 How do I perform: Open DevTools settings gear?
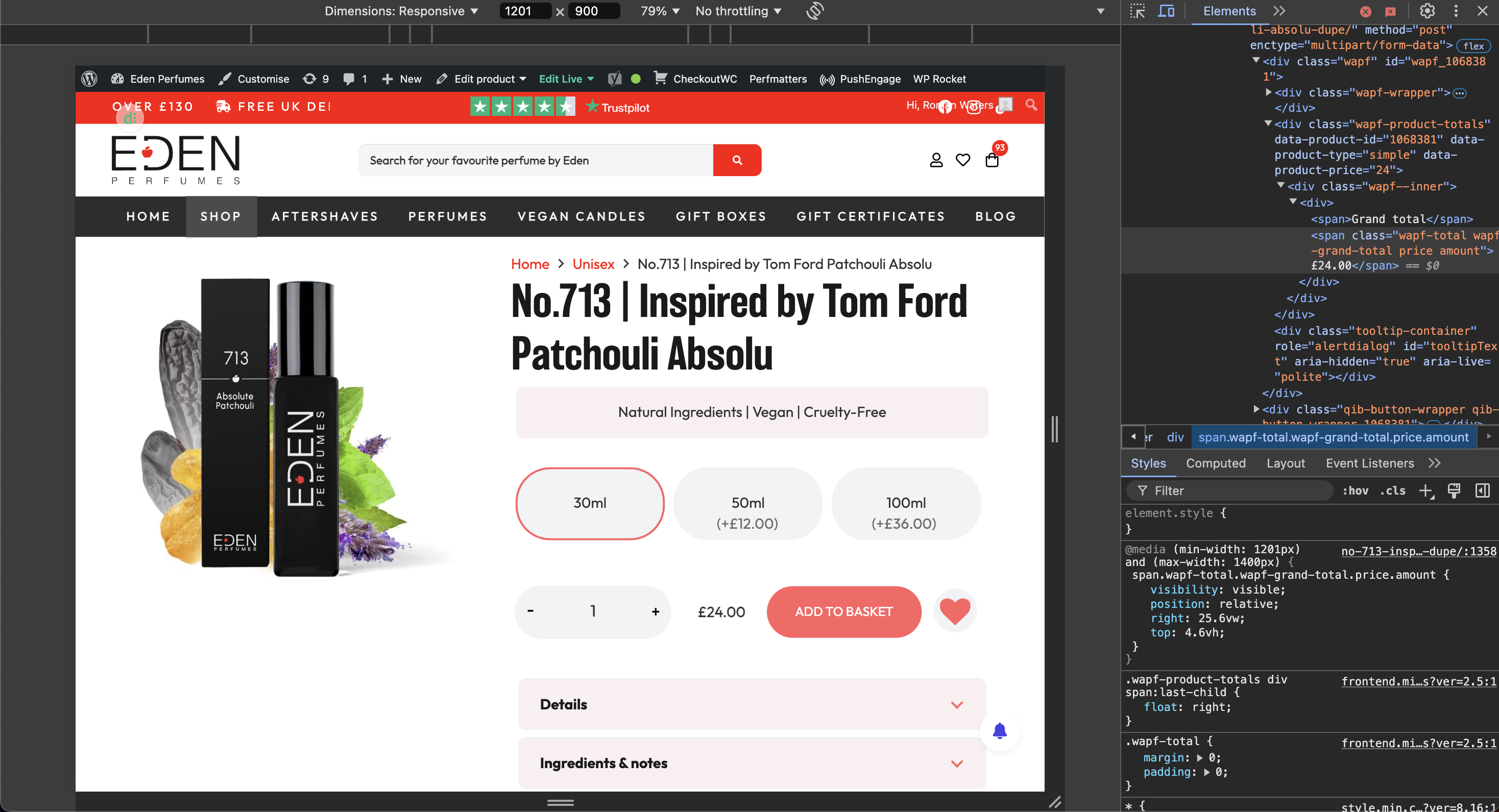(x=1428, y=11)
